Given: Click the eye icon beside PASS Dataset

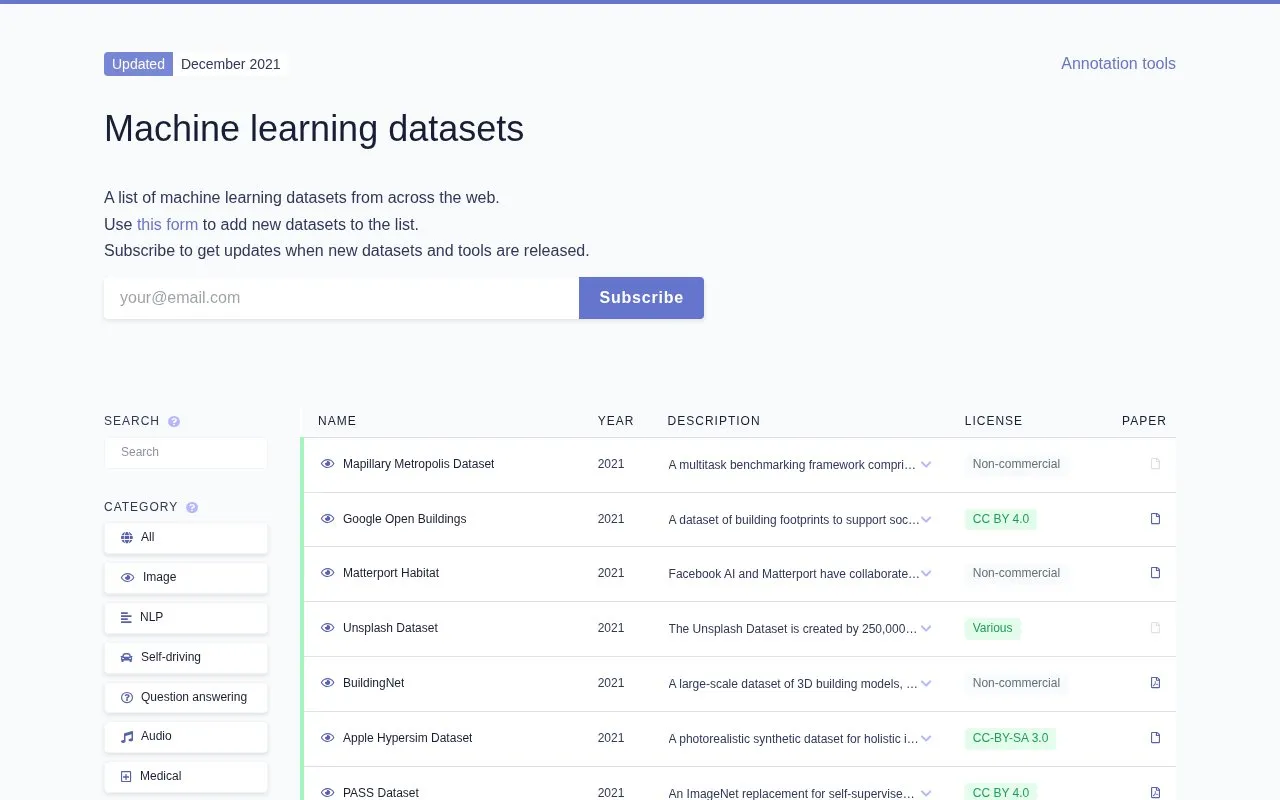Looking at the screenshot, I should [x=327, y=793].
